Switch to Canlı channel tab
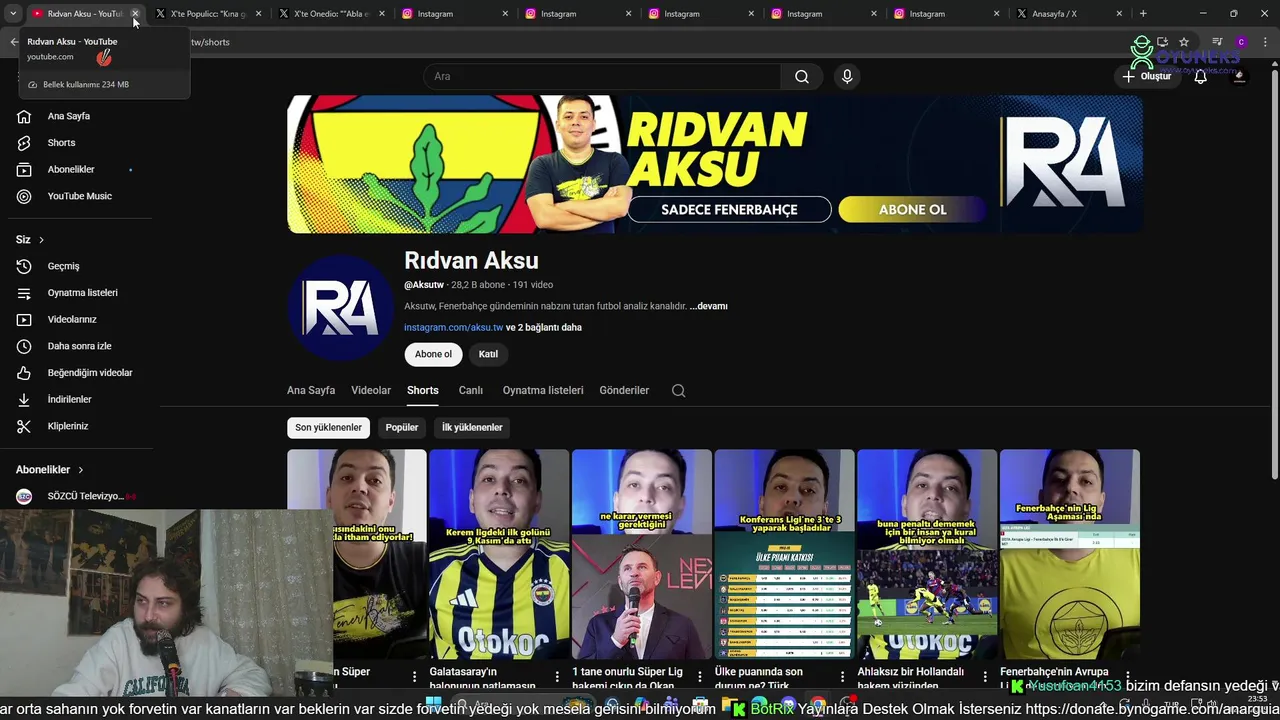This screenshot has width=1280, height=720. click(x=471, y=391)
